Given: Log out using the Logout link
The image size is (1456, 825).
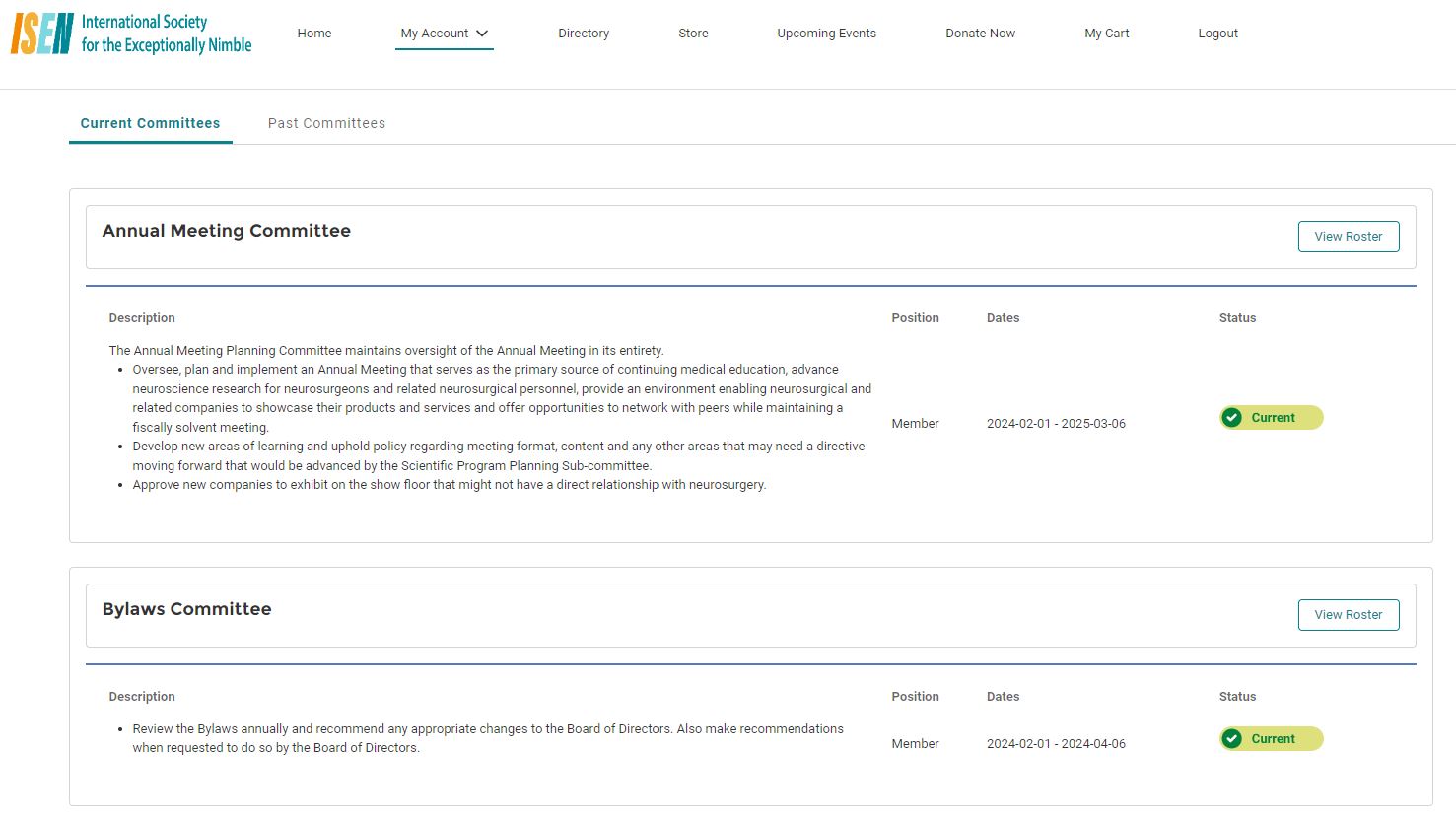Looking at the screenshot, I should click(x=1217, y=34).
